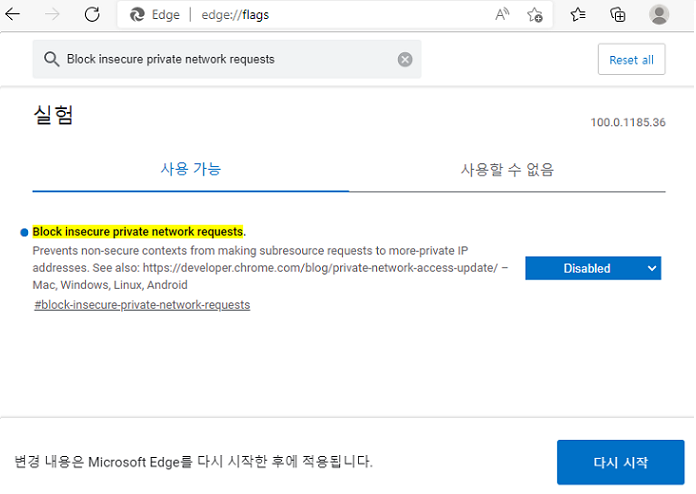
Task: Open the Disabled dropdown for the flag
Action: (593, 268)
